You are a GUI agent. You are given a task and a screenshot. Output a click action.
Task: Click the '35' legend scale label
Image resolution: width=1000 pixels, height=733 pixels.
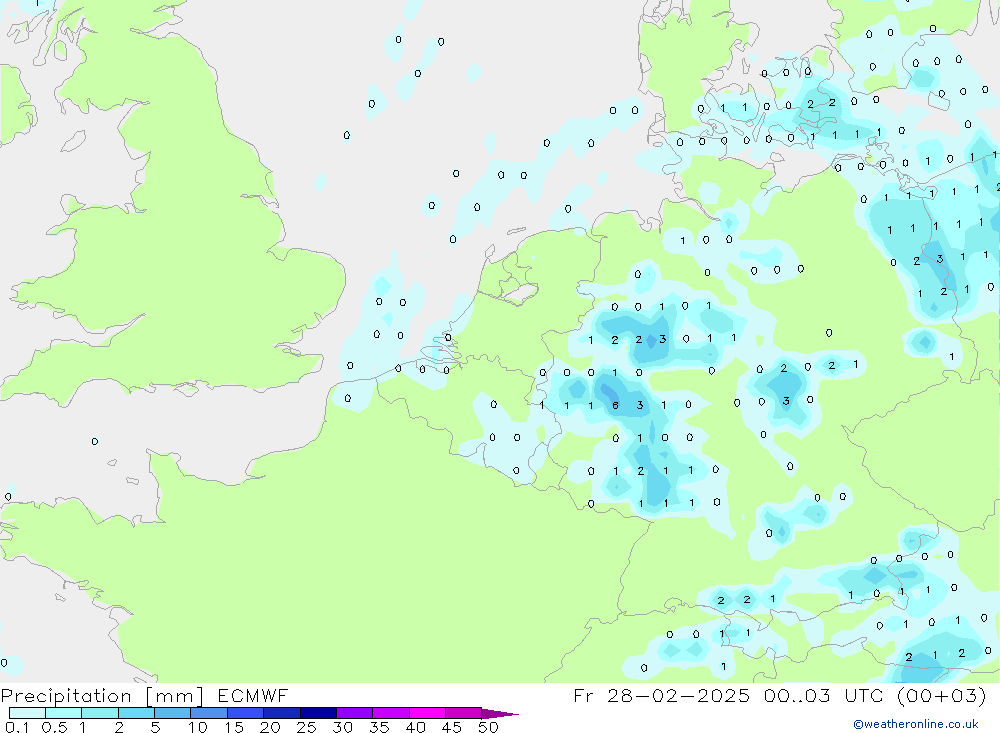point(379,727)
